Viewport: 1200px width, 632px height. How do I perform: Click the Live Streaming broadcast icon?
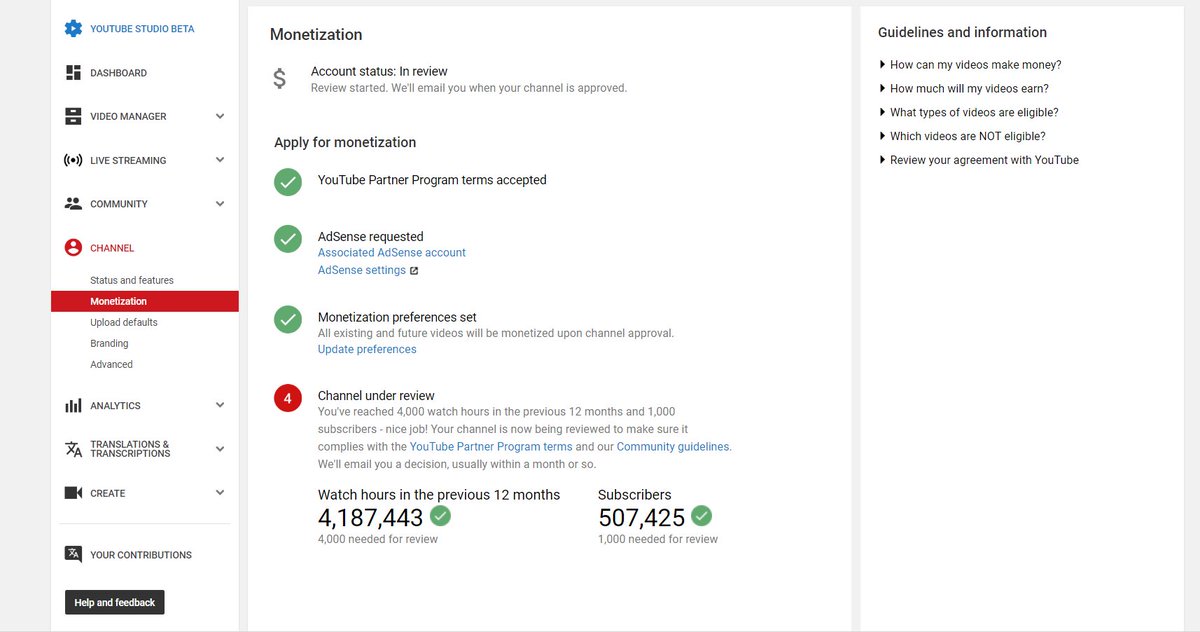coord(73,160)
